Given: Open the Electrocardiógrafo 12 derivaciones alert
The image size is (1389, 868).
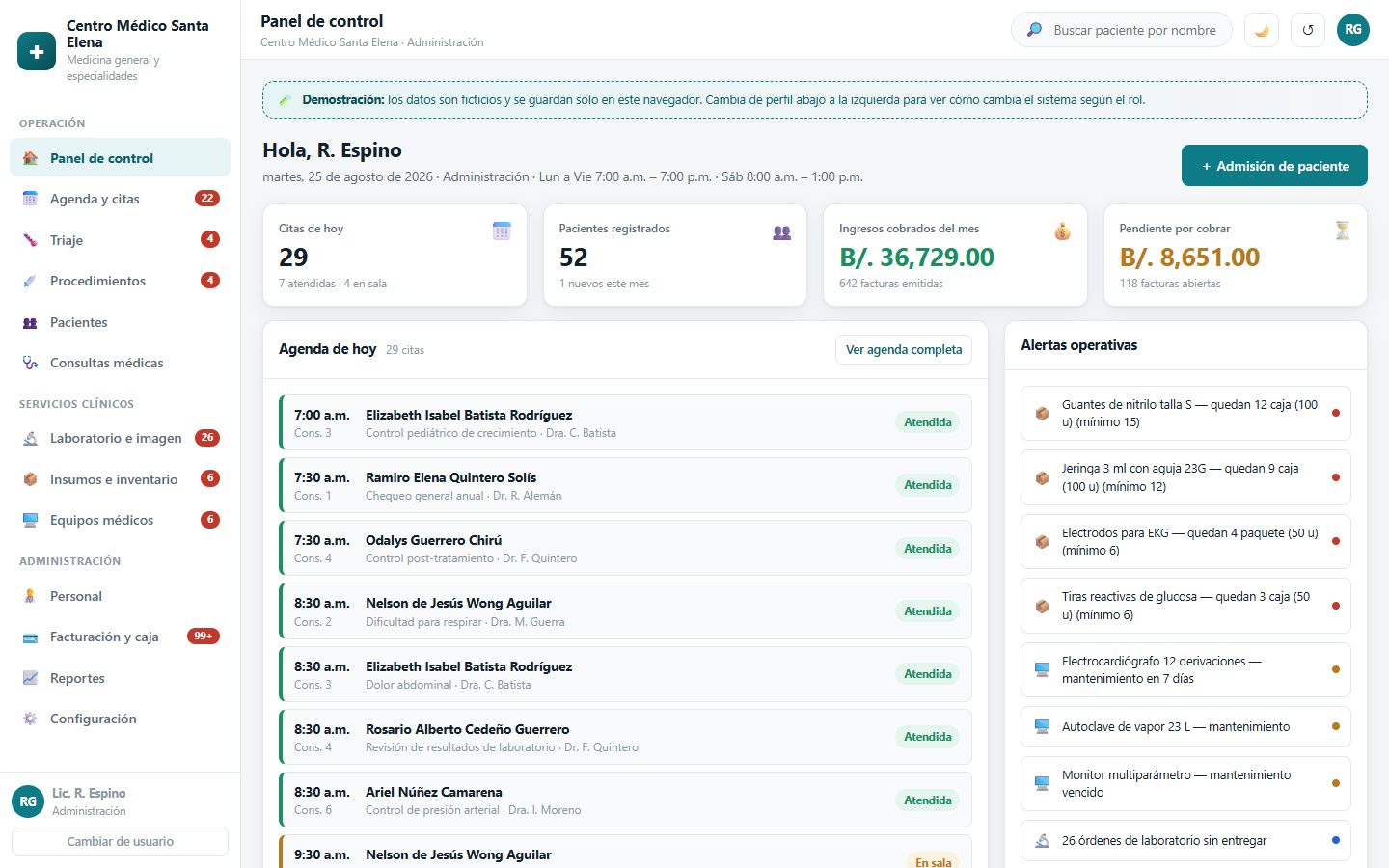Looking at the screenshot, I should tap(1185, 669).
